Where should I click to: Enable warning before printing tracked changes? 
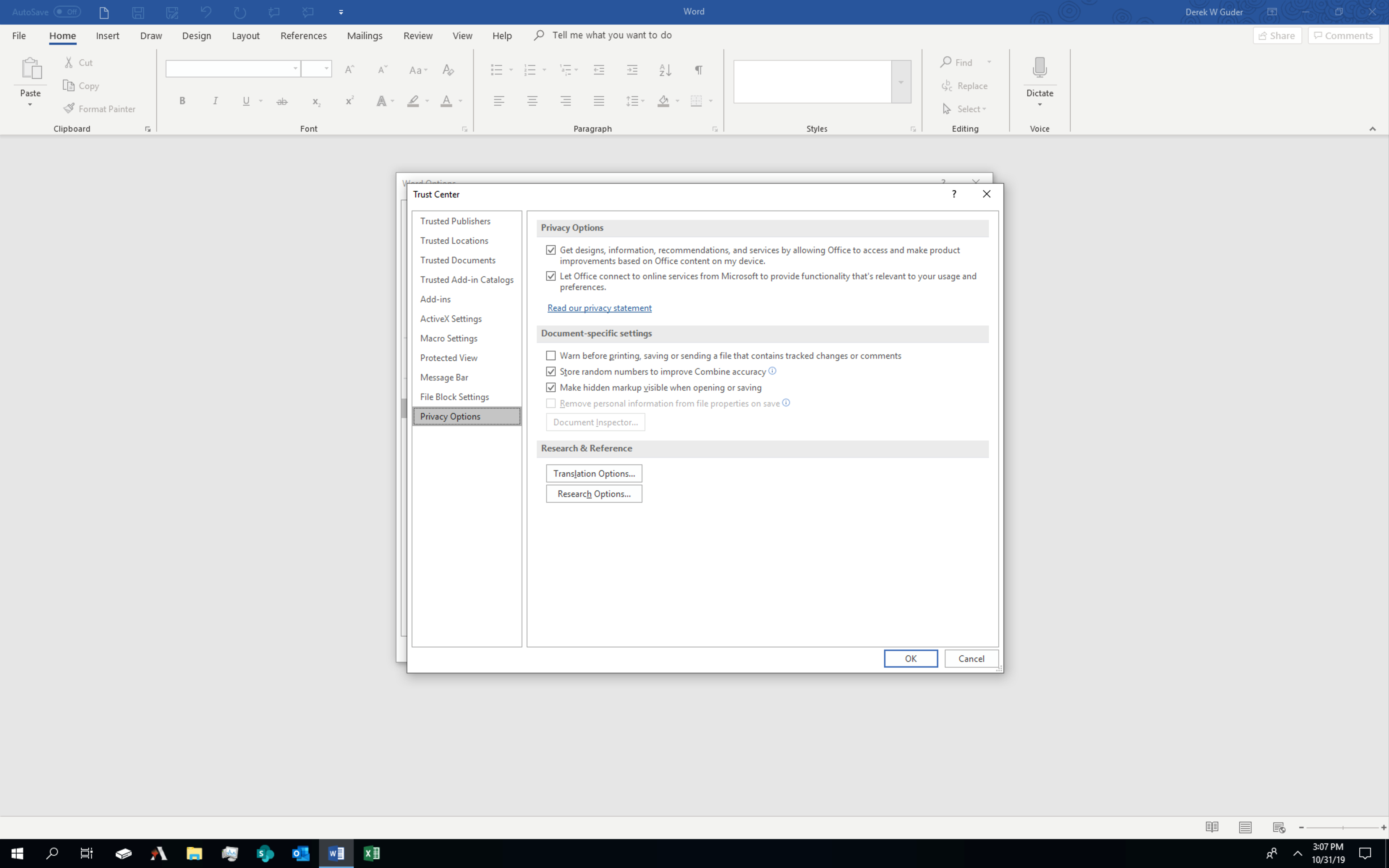coord(551,356)
